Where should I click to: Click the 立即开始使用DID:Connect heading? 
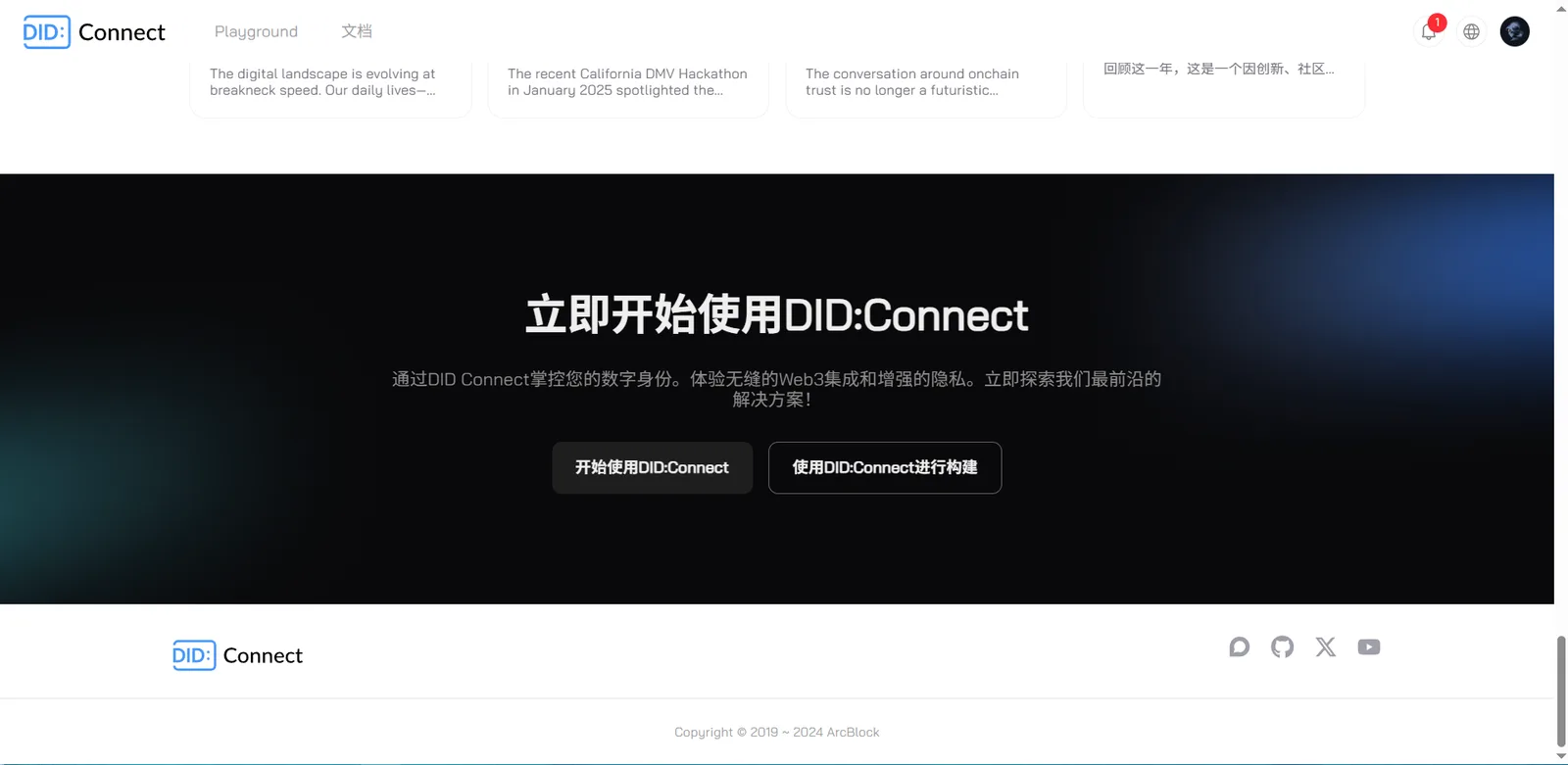coord(776,315)
